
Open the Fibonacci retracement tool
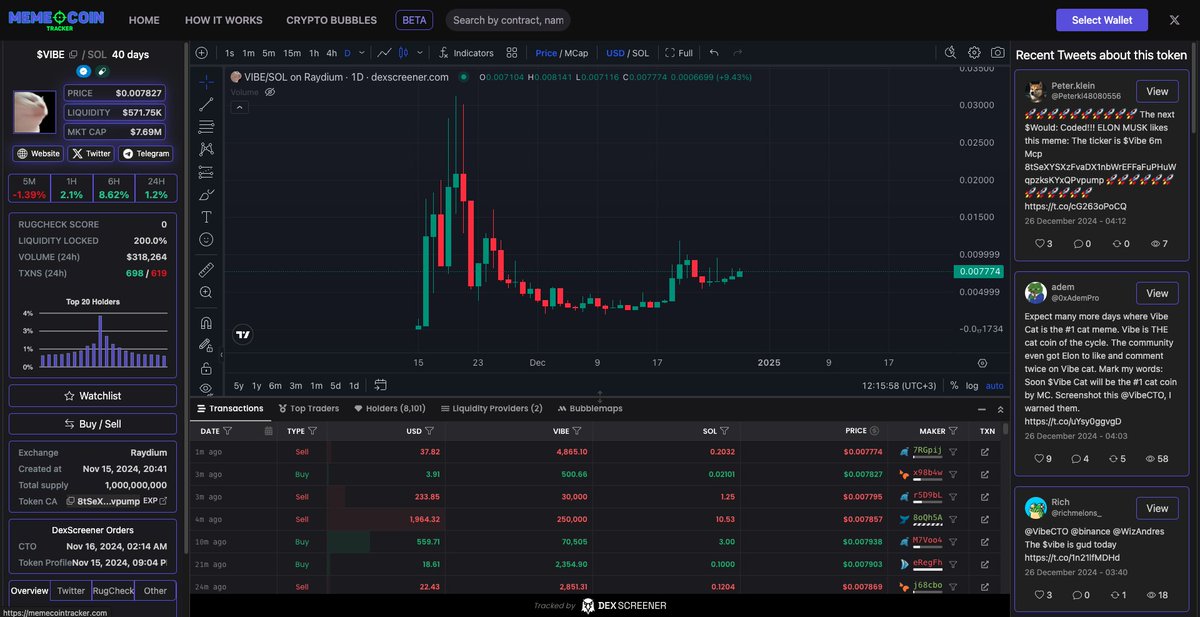pyautogui.click(x=206, y=126)
